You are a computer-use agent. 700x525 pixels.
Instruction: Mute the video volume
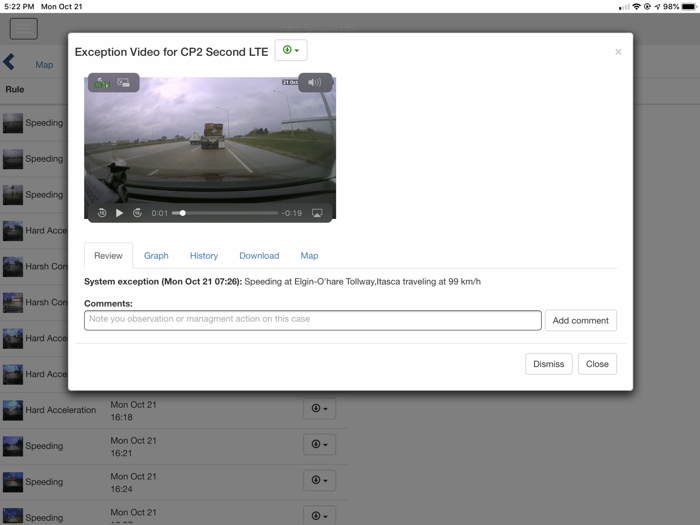point(315,82)
